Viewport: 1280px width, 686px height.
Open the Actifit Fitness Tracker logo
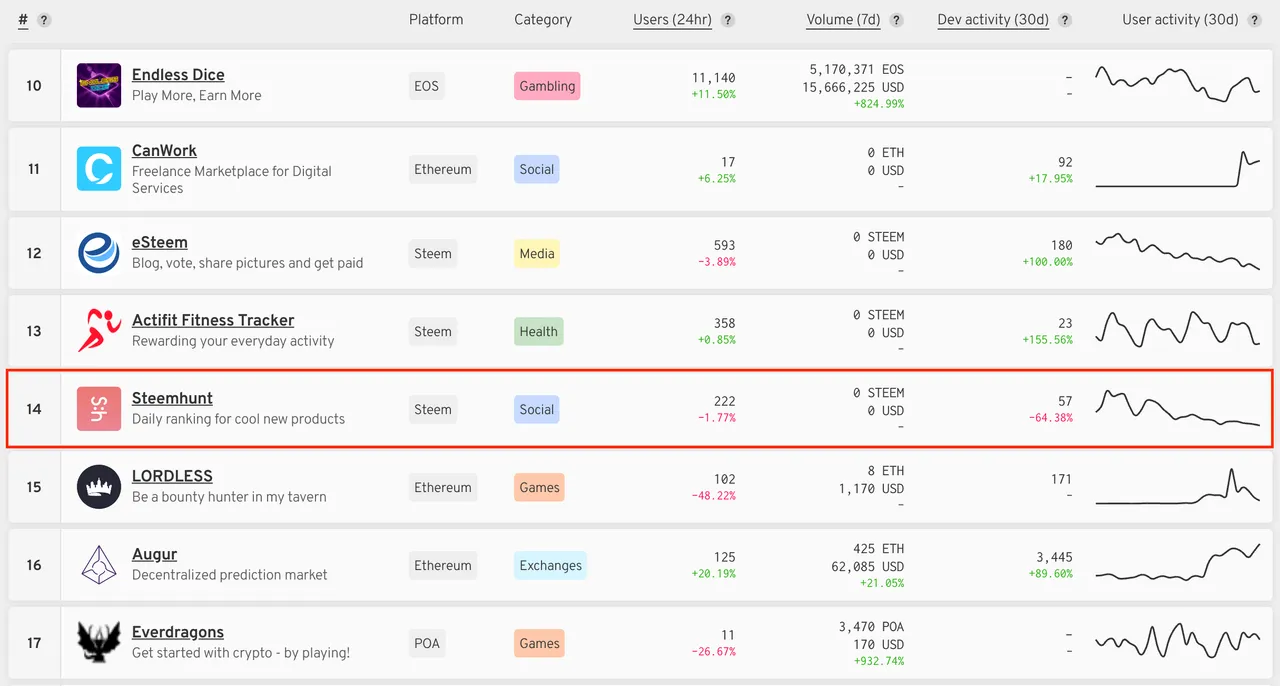pyautogui.click(x=99, y=331)
